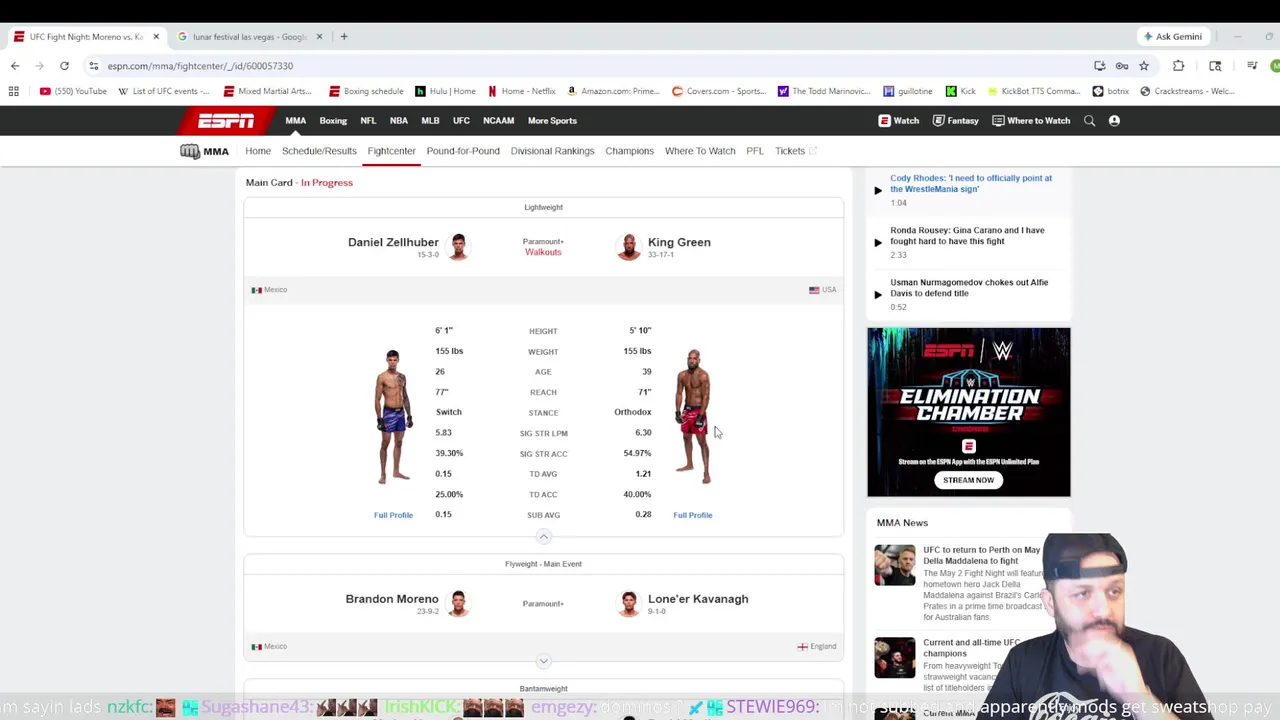The height and width of the screenshot is (720, 1280).
Task: Open the Tickets external link
Action: [x=796, y=151]
